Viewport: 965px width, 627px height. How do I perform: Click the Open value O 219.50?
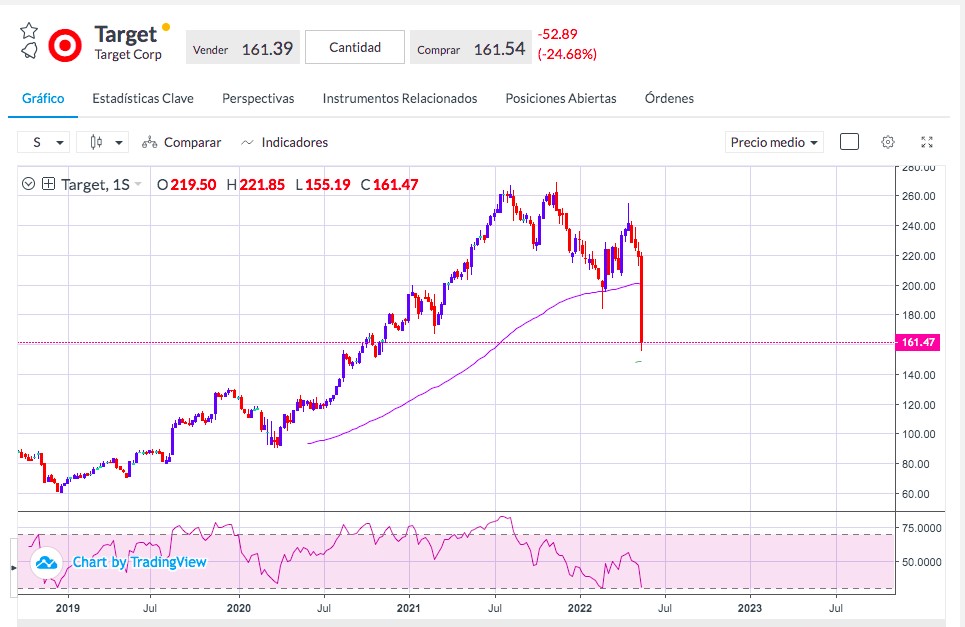[186, 185]
